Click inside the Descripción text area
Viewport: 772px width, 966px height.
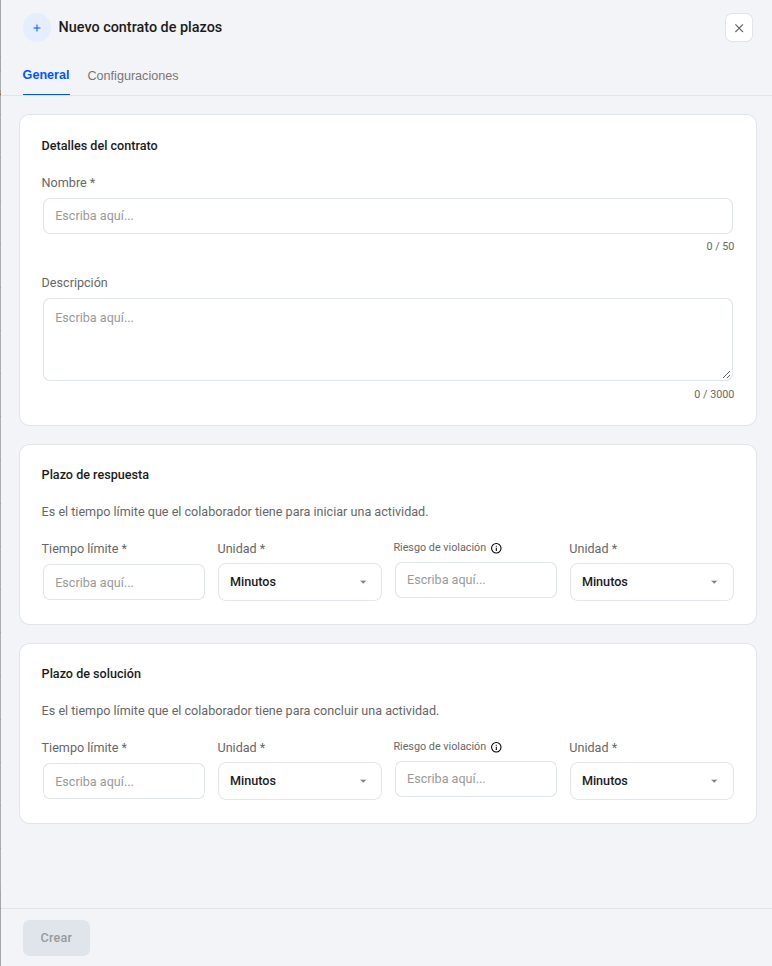point(388,339)
